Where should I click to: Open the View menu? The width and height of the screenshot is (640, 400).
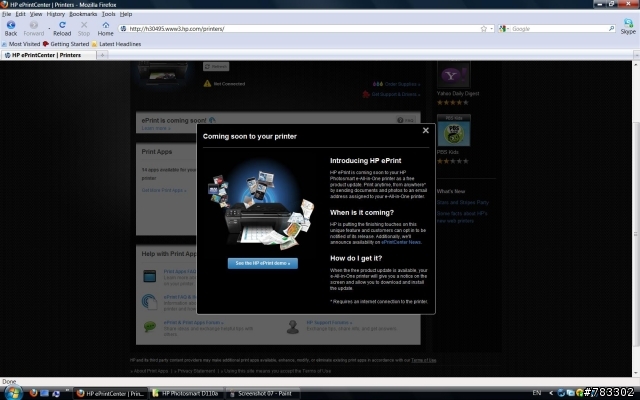36,14
